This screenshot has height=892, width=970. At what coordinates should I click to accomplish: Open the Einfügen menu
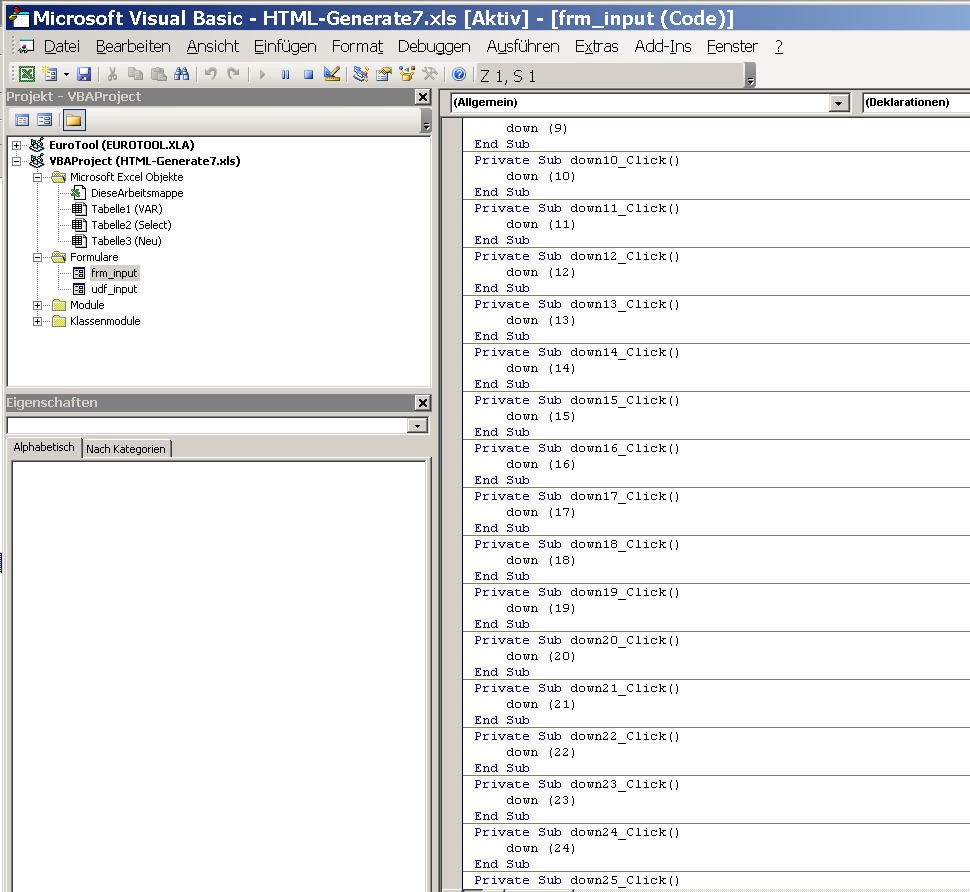pyautogui.click(x=285, y=46)
